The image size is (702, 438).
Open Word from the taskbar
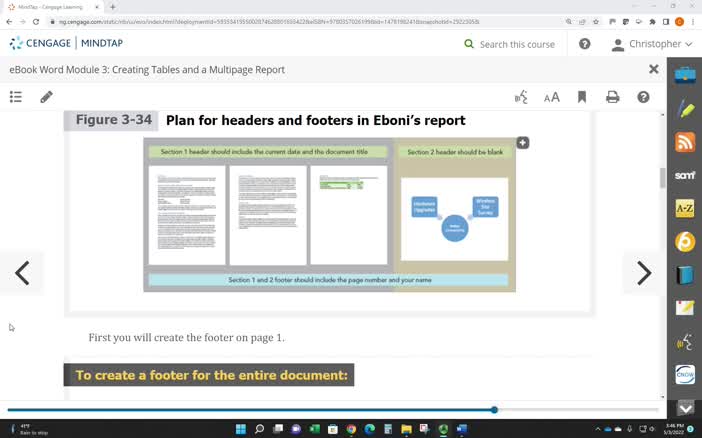click(x=462, y=429)
